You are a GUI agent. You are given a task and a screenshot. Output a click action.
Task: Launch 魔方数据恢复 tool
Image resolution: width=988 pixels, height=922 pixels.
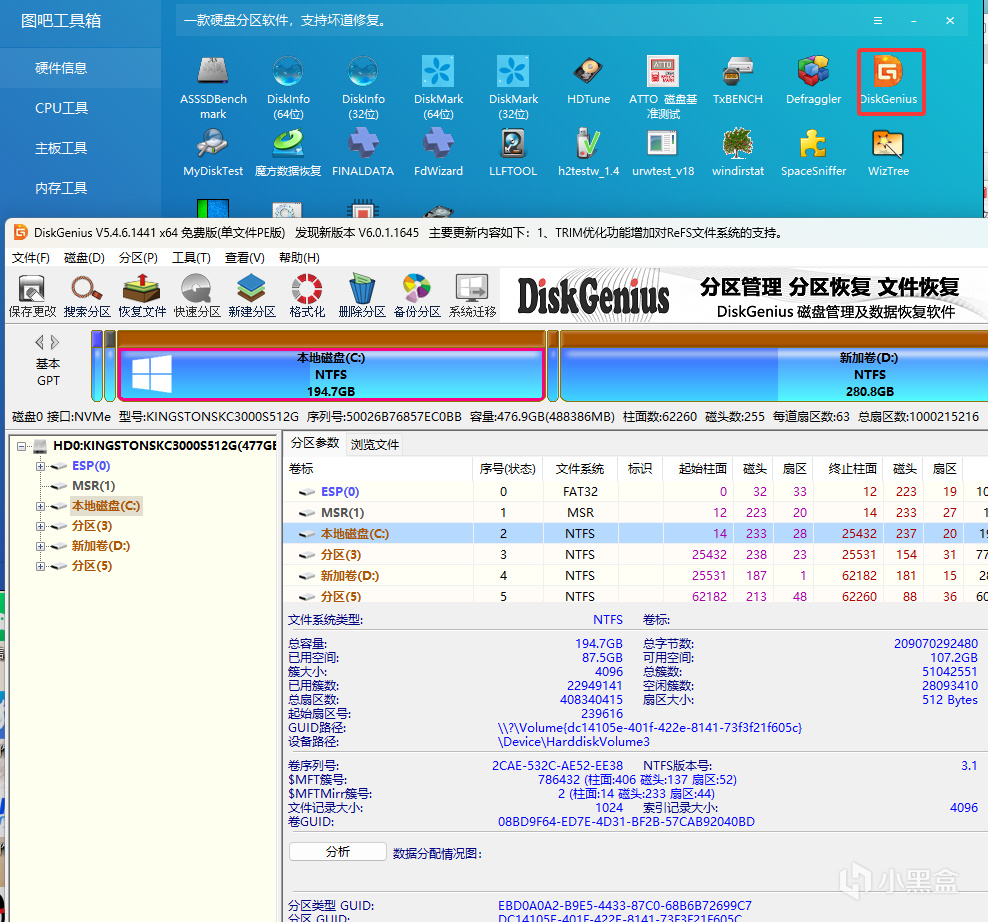pyautogui.click(x=288, y=153)
